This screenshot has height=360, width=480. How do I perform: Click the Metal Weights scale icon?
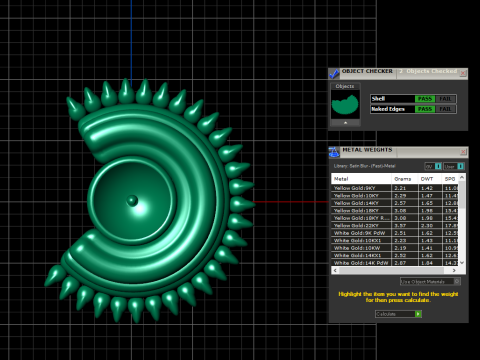pyautogui.click(x=334, y=152)
